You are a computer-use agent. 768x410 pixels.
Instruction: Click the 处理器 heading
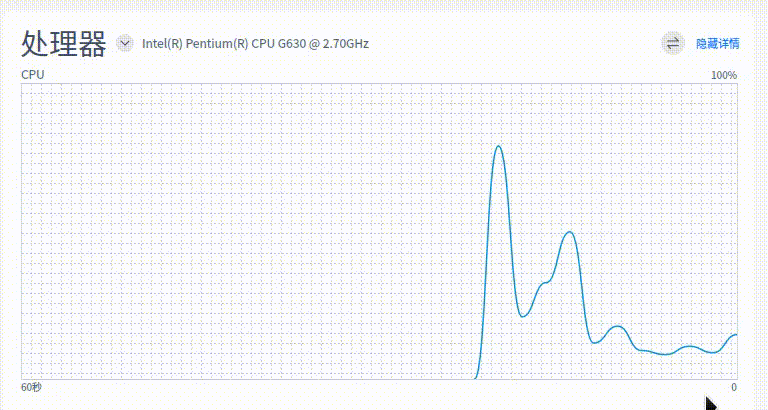(x=63, y=44)
